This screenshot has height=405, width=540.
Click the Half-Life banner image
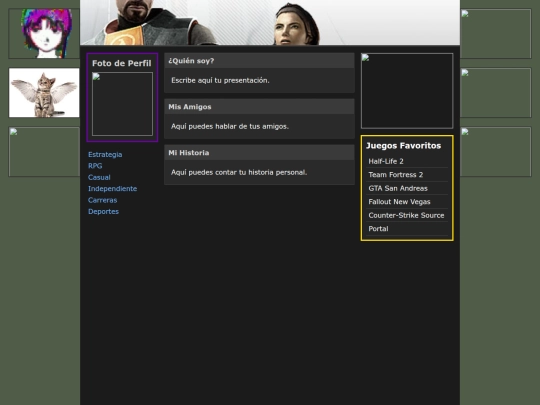coord(270,22)
